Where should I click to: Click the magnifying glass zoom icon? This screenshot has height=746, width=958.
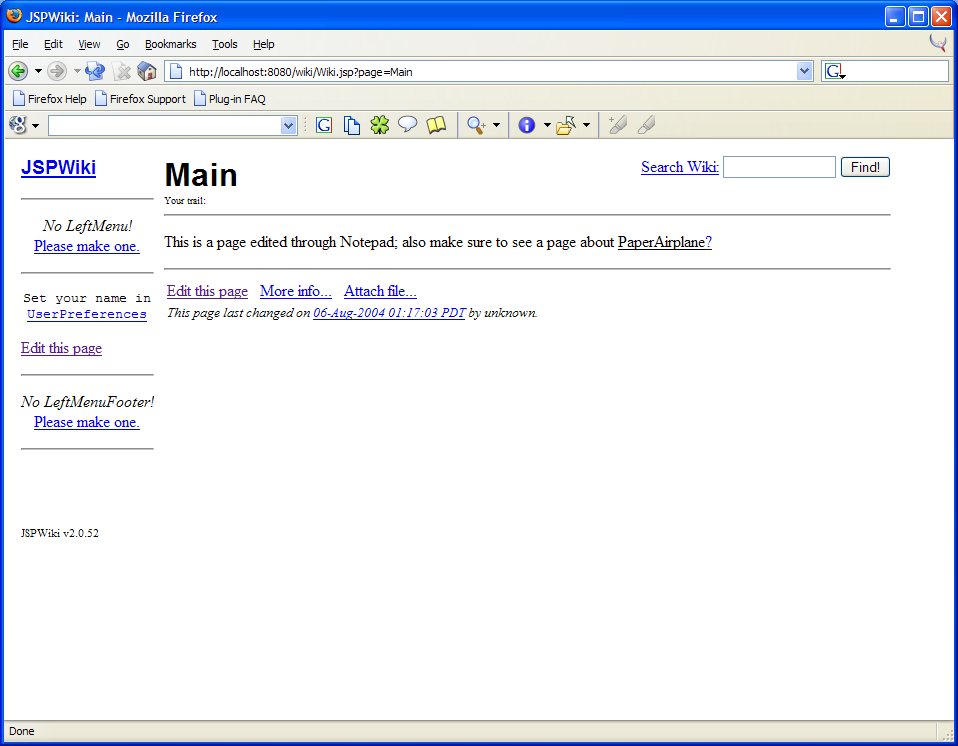(x=476, y=125)
